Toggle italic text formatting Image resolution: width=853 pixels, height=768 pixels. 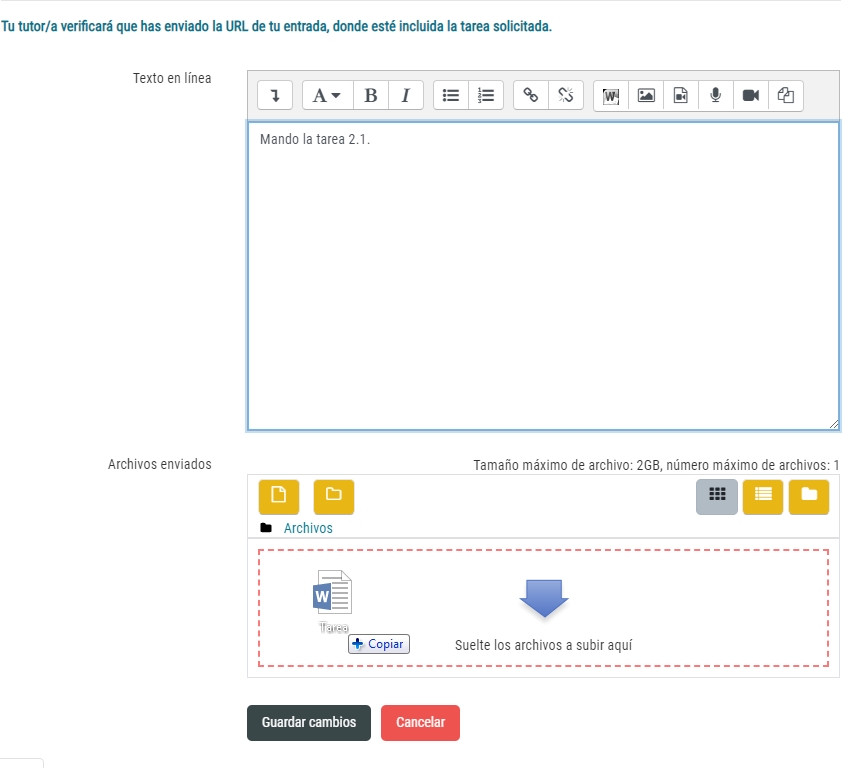click(x=405, y=95)
